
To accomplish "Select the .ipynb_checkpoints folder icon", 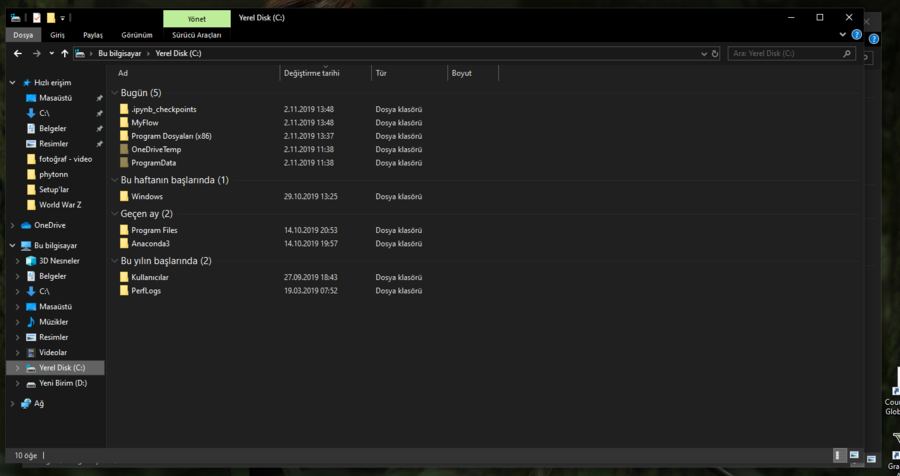I will click(124, 109).
